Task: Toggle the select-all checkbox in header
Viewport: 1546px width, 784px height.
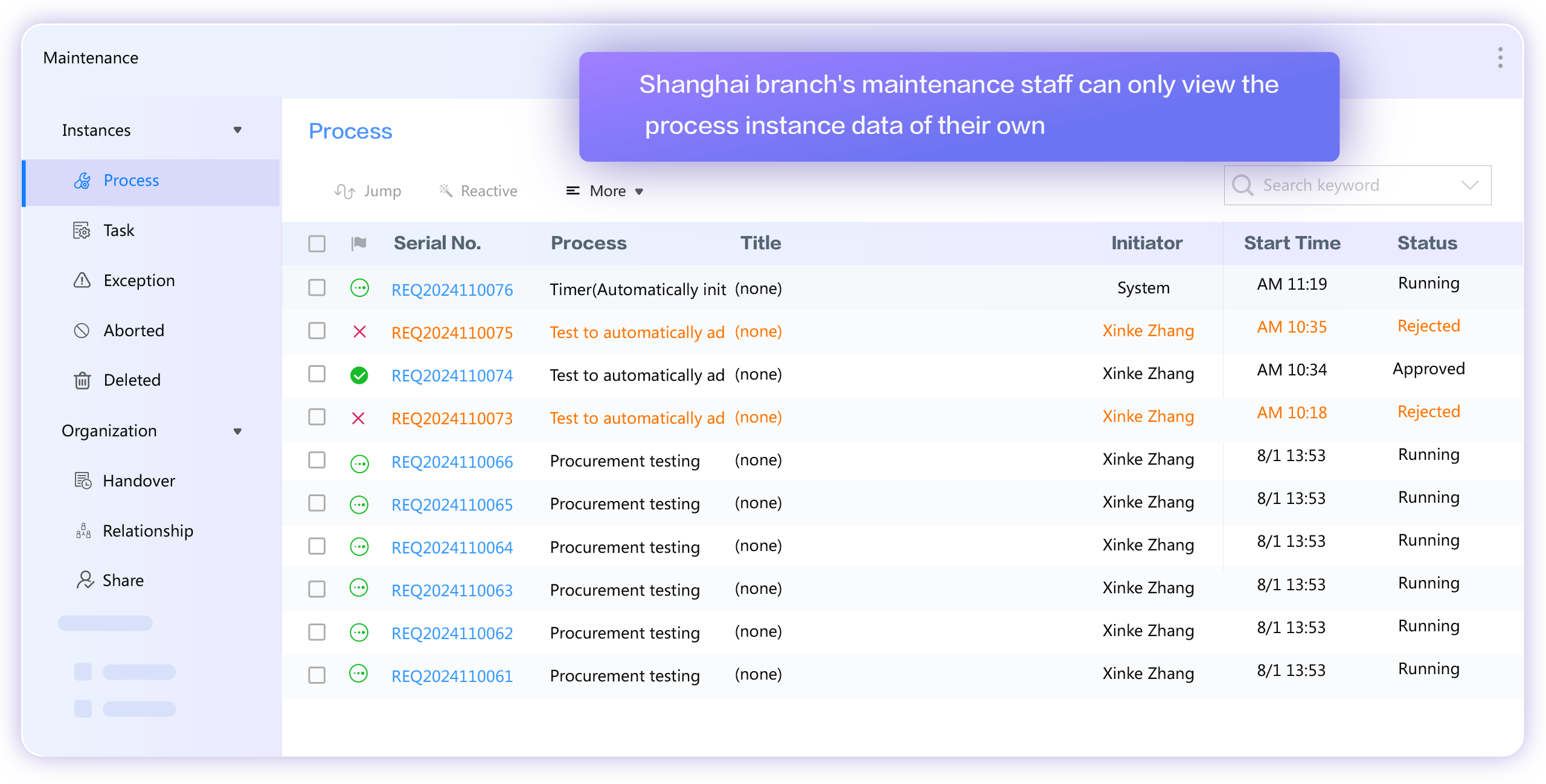Action: pos(317,244)
